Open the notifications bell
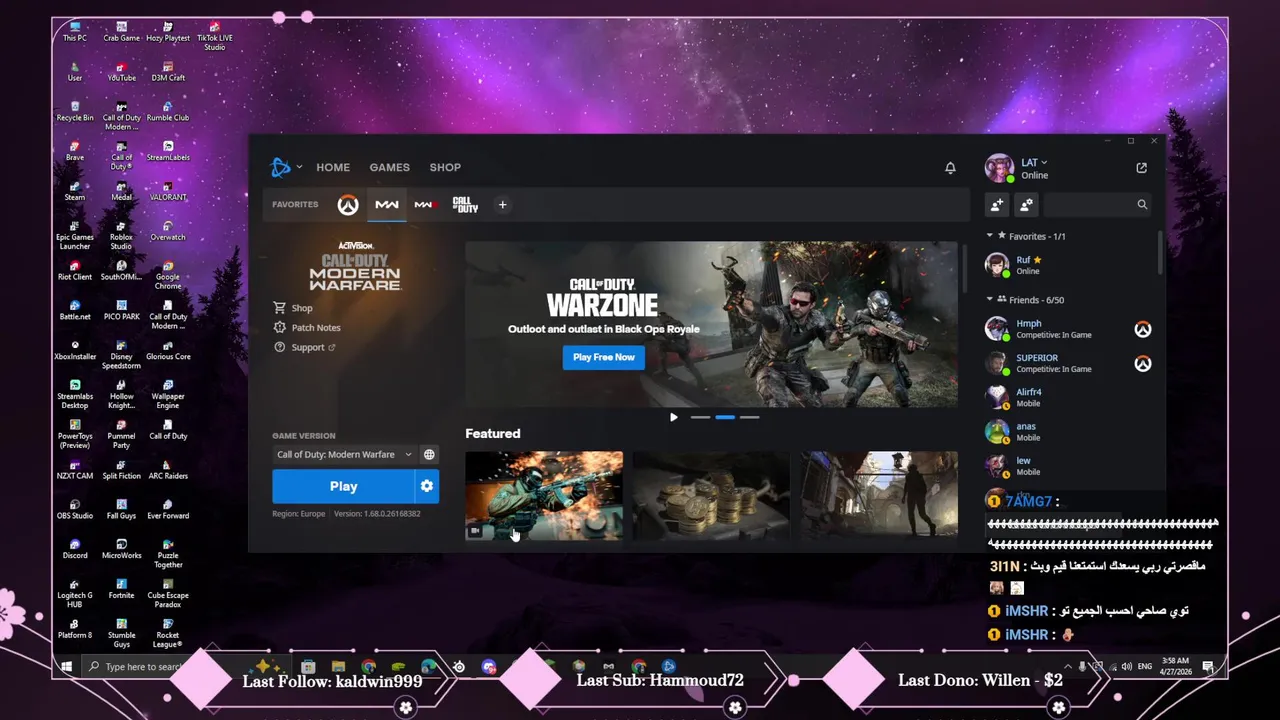 (x=950, y=168)
